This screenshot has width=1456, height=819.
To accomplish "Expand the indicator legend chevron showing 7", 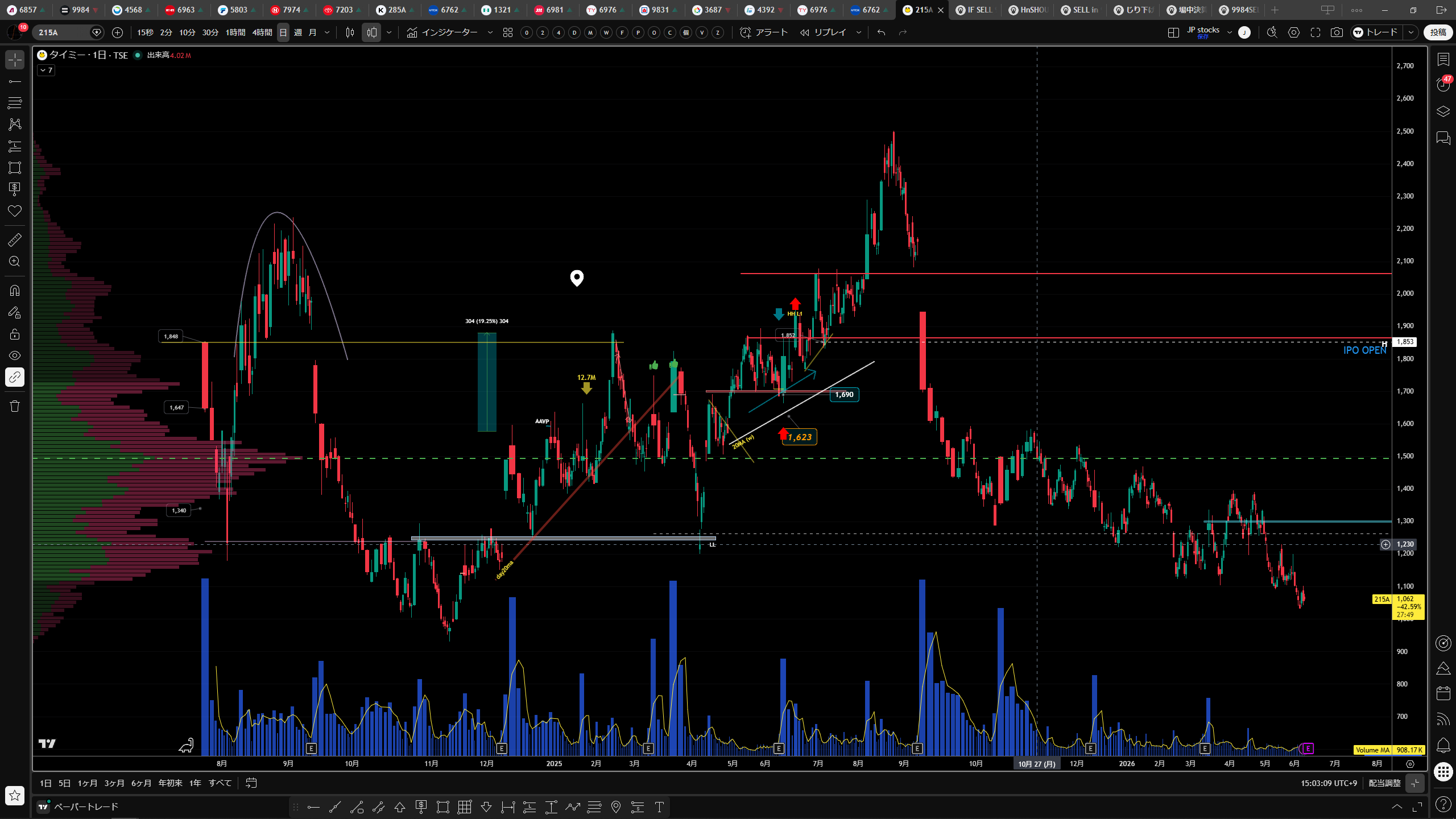I will pyautogui.click(x=47, y=71).
